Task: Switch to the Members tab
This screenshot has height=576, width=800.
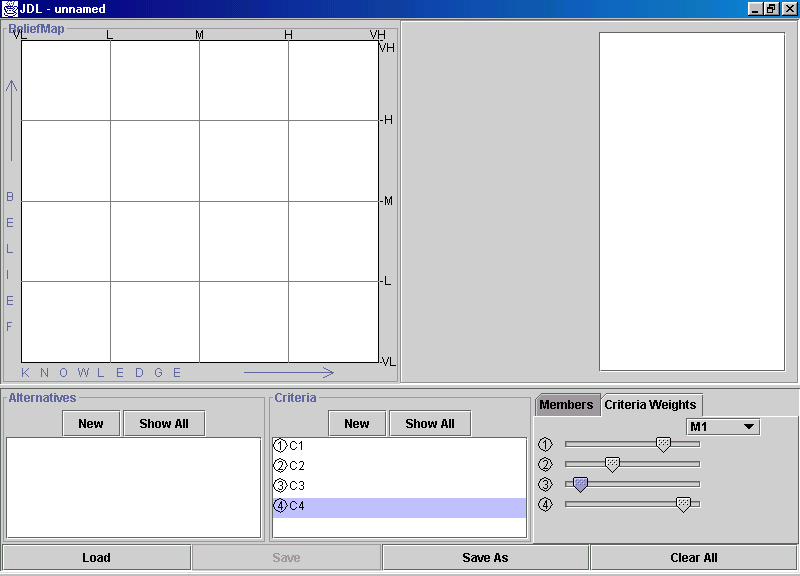Action: click(566, 405)
